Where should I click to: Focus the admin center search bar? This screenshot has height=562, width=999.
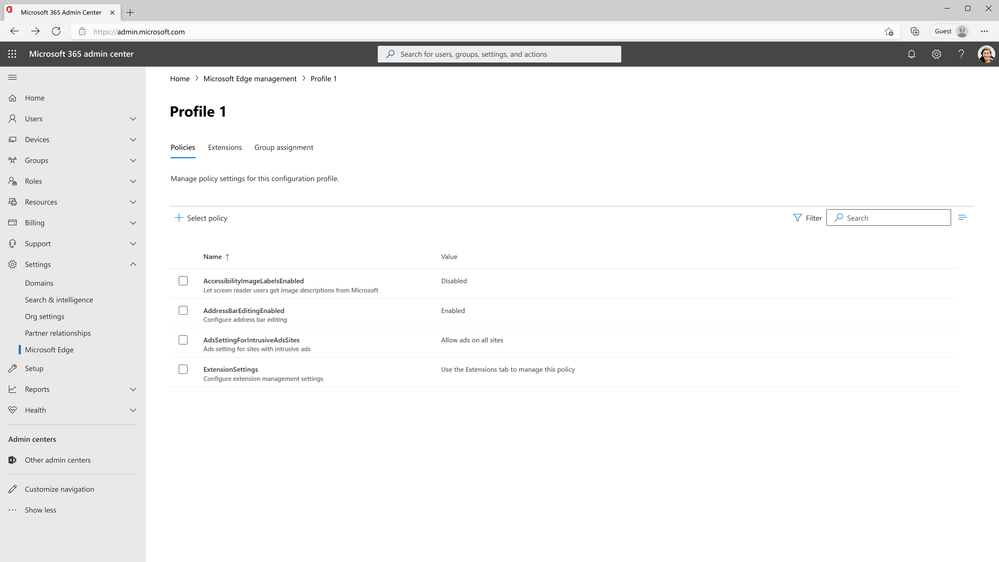coord(500,54)
